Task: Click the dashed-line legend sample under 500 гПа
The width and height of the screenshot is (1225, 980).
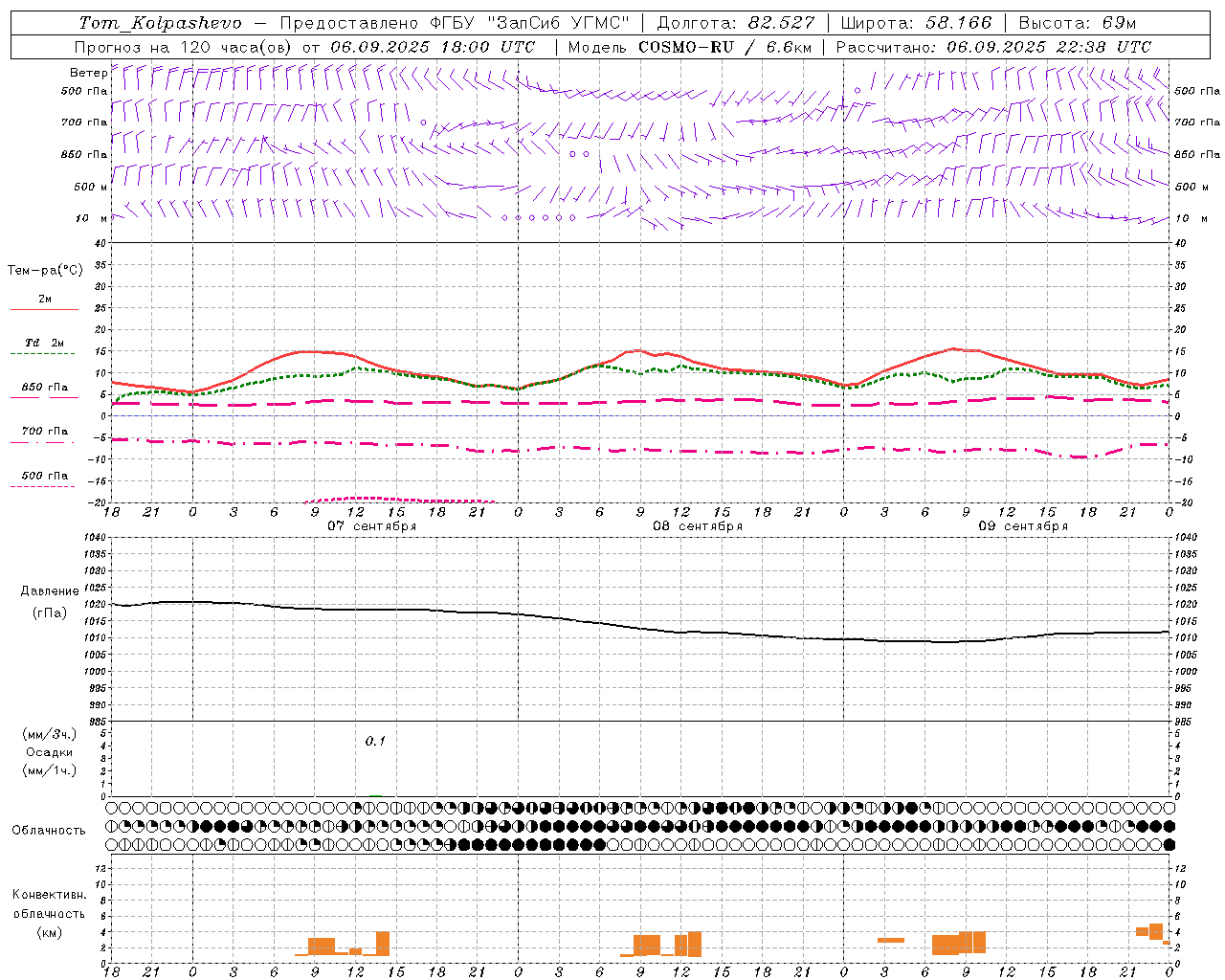Action: point(43,487)
